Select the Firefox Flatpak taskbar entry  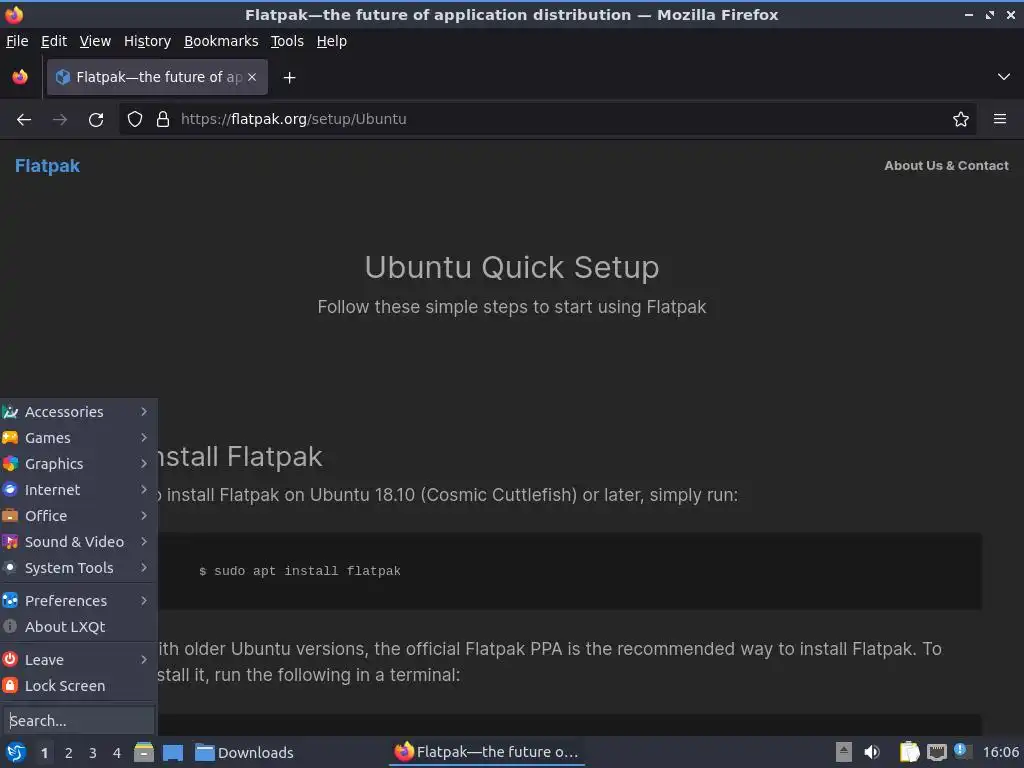pos(487,752)
